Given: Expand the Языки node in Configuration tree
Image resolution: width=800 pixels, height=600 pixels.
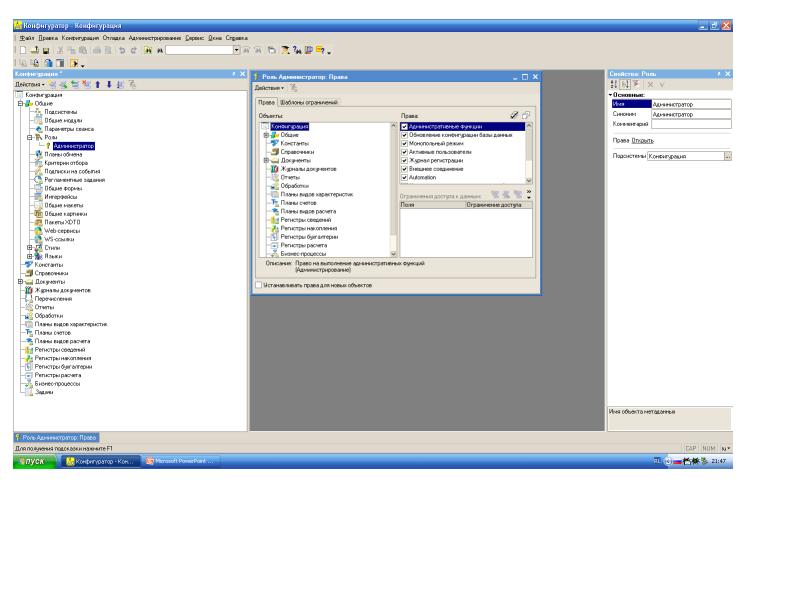Looking at the screenshot, I should pyautogui.click(x=30, y=256).
